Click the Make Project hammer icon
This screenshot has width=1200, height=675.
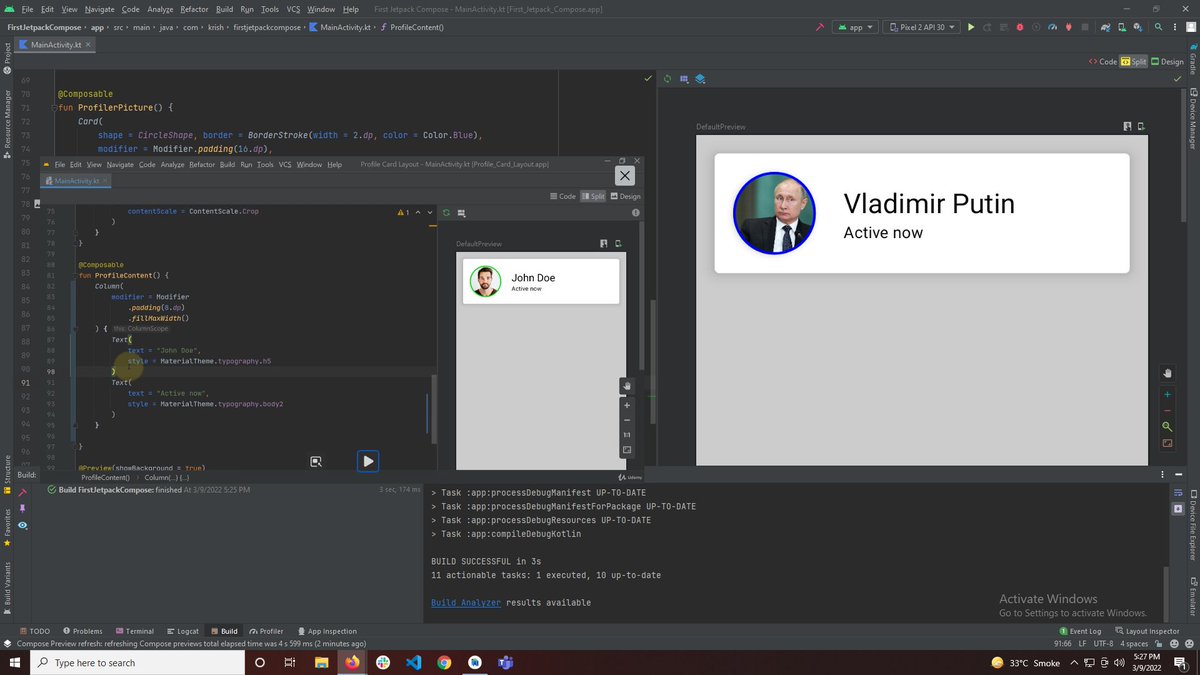820,27
